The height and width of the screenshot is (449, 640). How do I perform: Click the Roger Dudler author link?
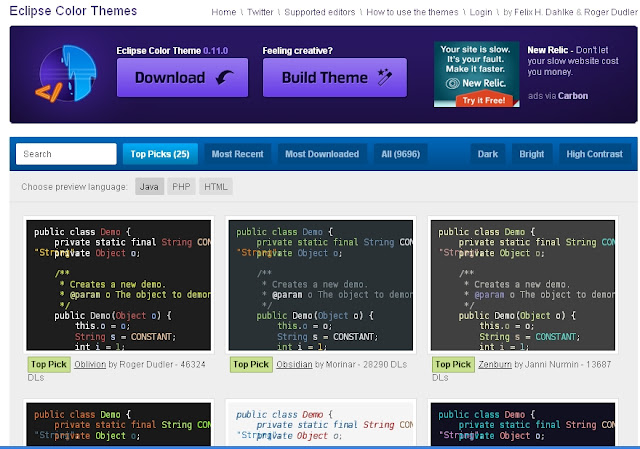pyautogui.click(x=611, y=12)
